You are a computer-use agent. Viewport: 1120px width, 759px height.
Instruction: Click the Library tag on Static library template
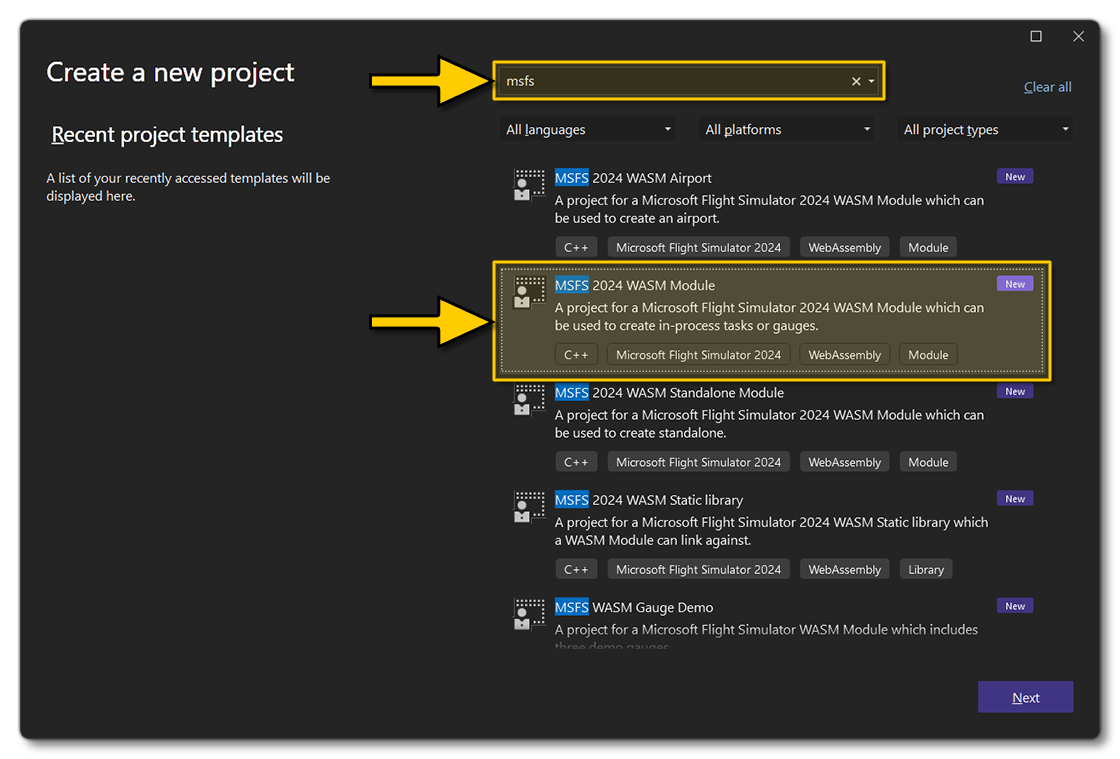point(925,570)
